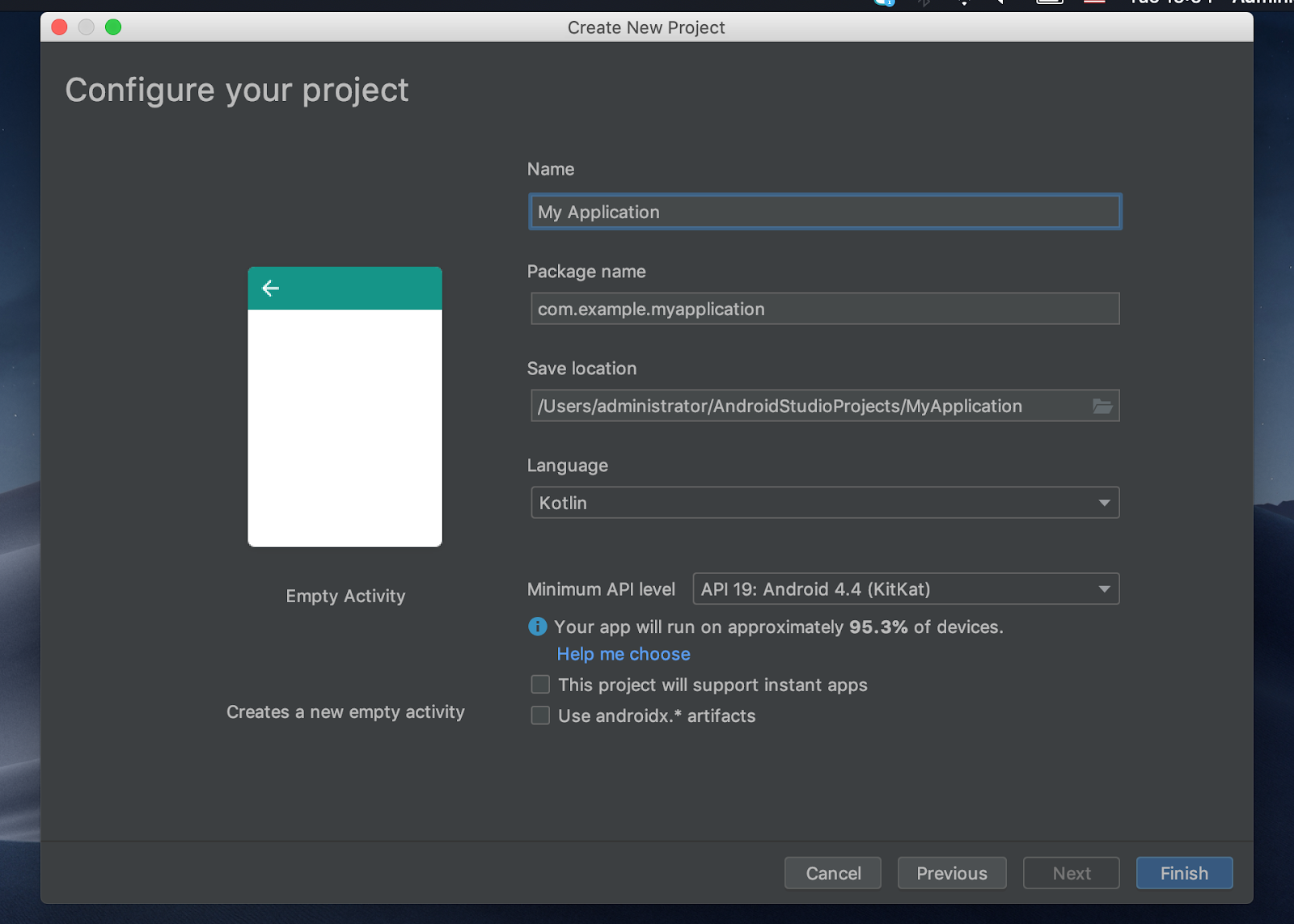Click the input language flag in the menu bar
Viewport: 1294px width, 924px height.
(x=1093, y=3)
